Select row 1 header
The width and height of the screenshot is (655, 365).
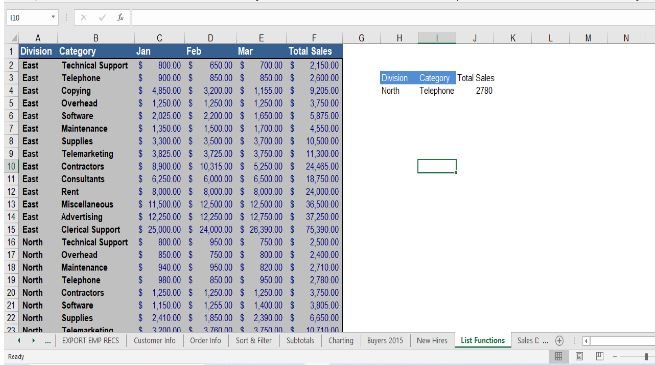tap(11, 51)
